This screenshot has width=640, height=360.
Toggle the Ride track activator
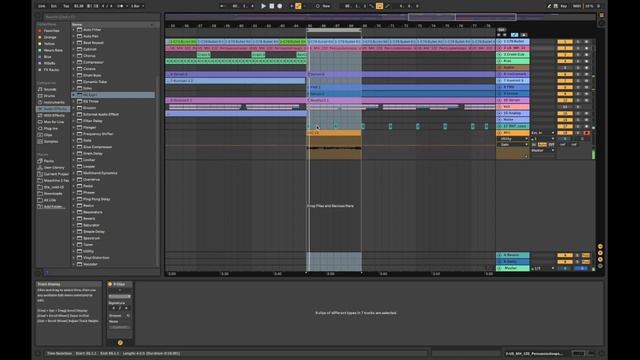(565, 61)
